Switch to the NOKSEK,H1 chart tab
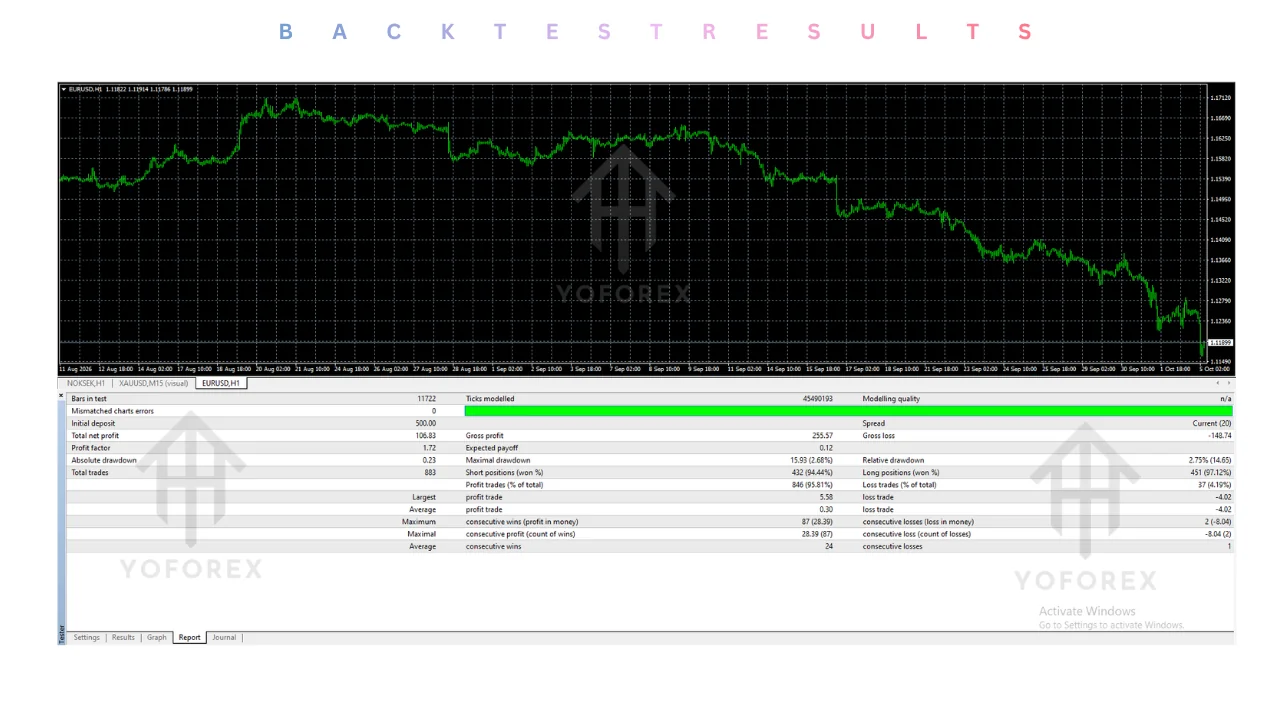 tap(86, 383)
